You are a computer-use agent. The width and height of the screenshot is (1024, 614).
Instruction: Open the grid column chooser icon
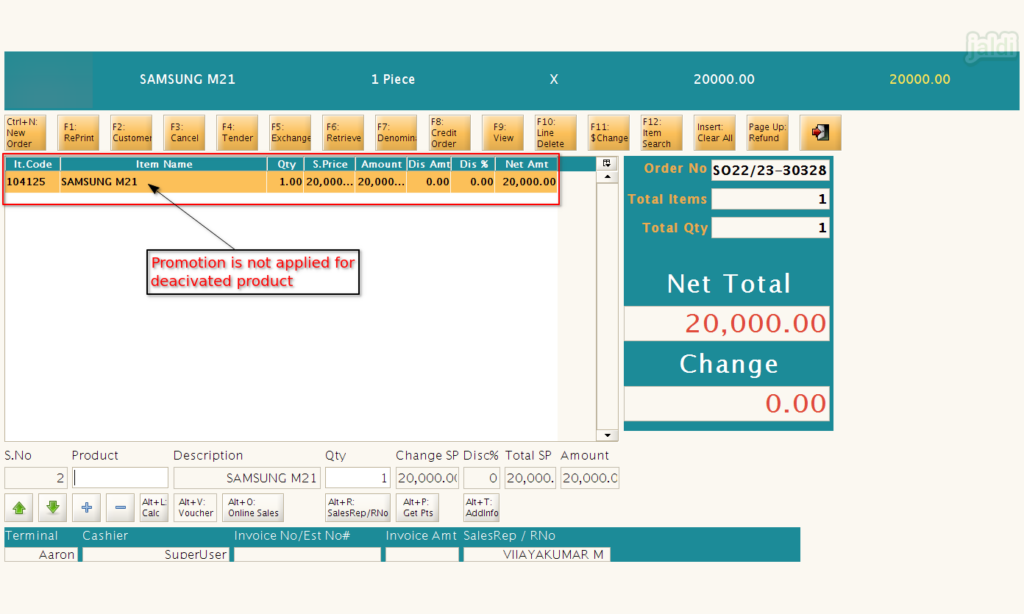[607, 163]
